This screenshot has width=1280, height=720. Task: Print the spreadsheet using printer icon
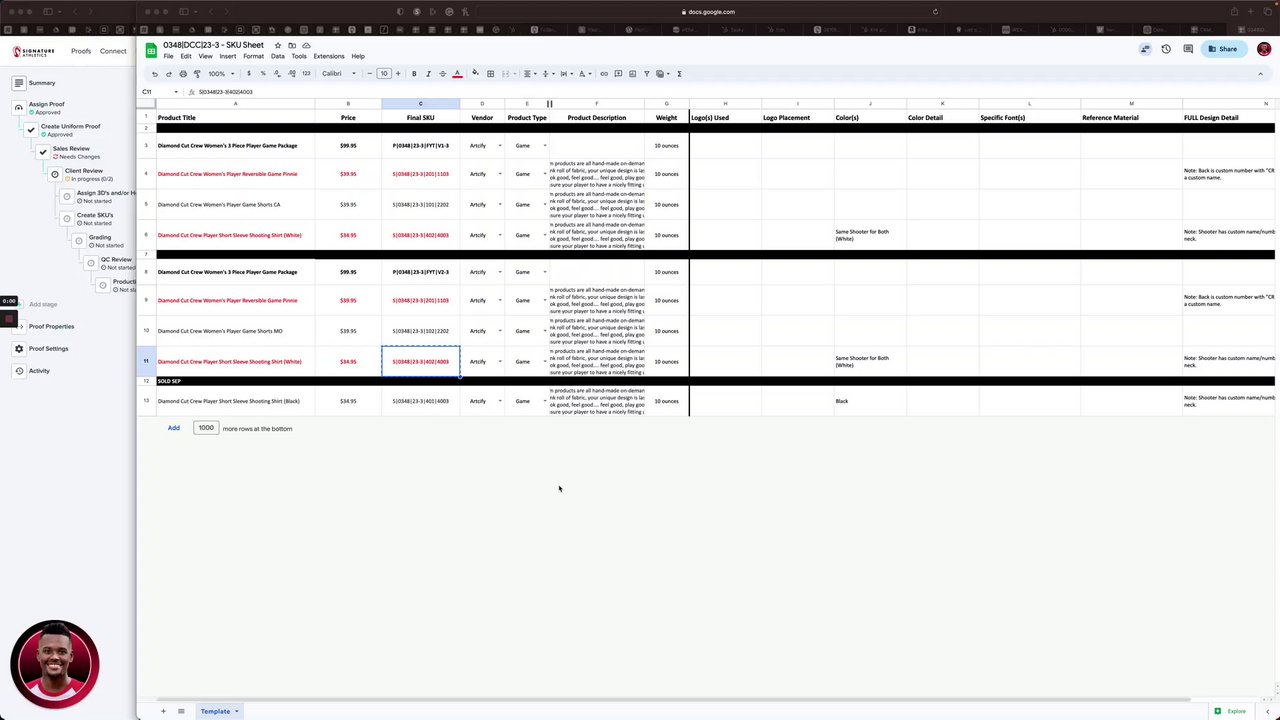pyautogui.click(x=182, y=73)
